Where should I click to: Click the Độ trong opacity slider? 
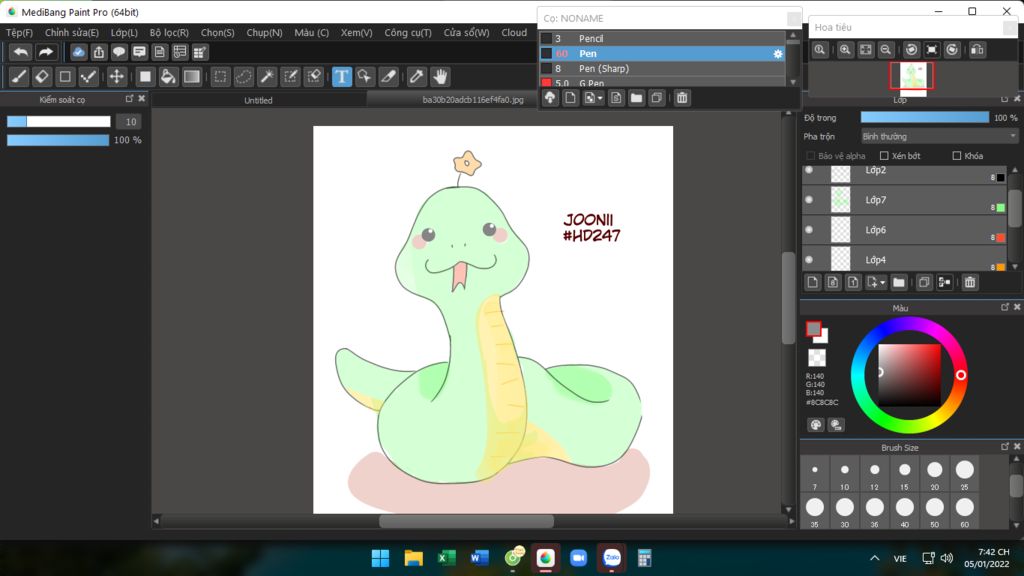[x=925, y=118]
